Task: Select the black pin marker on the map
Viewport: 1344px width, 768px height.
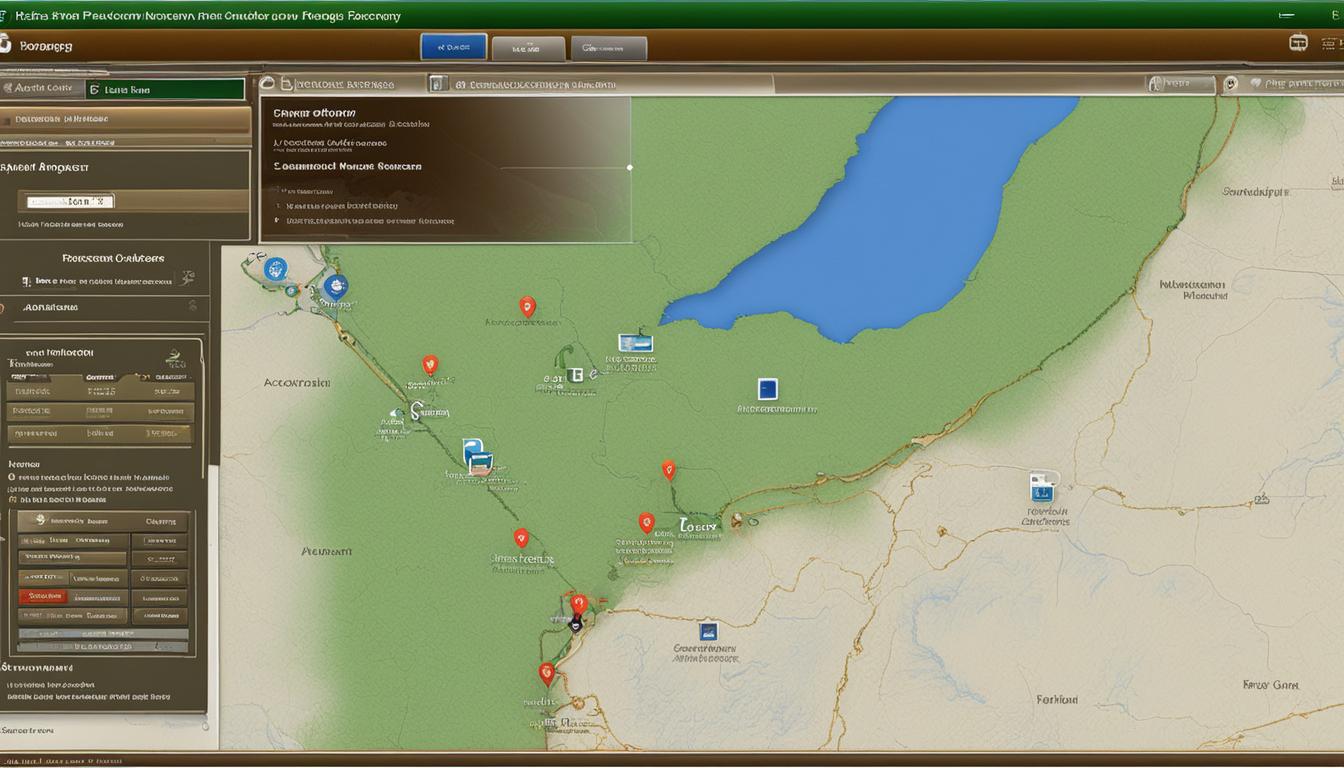Action: click(575, 624)
